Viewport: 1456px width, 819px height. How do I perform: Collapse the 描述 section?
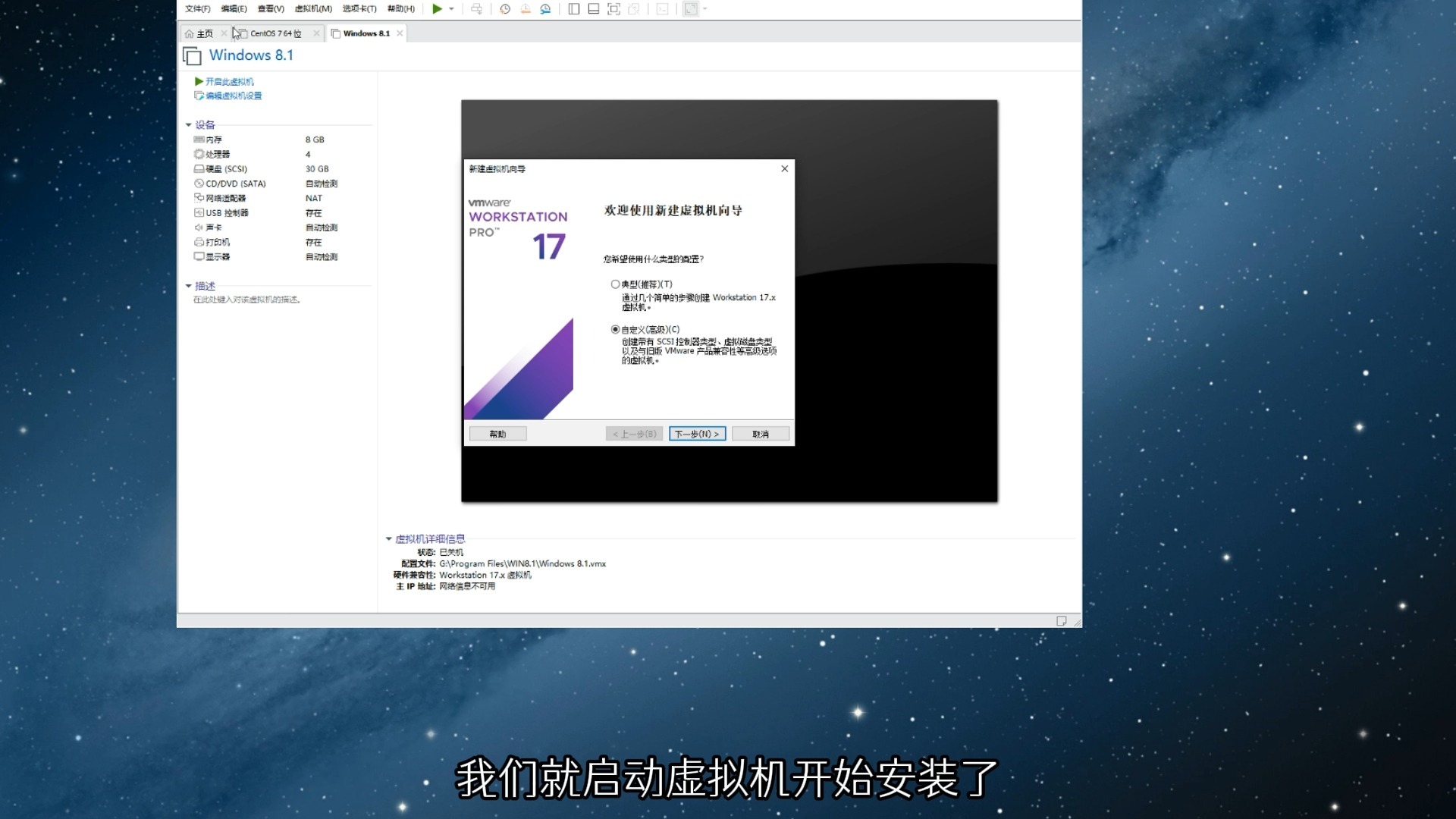click(189, 286)
